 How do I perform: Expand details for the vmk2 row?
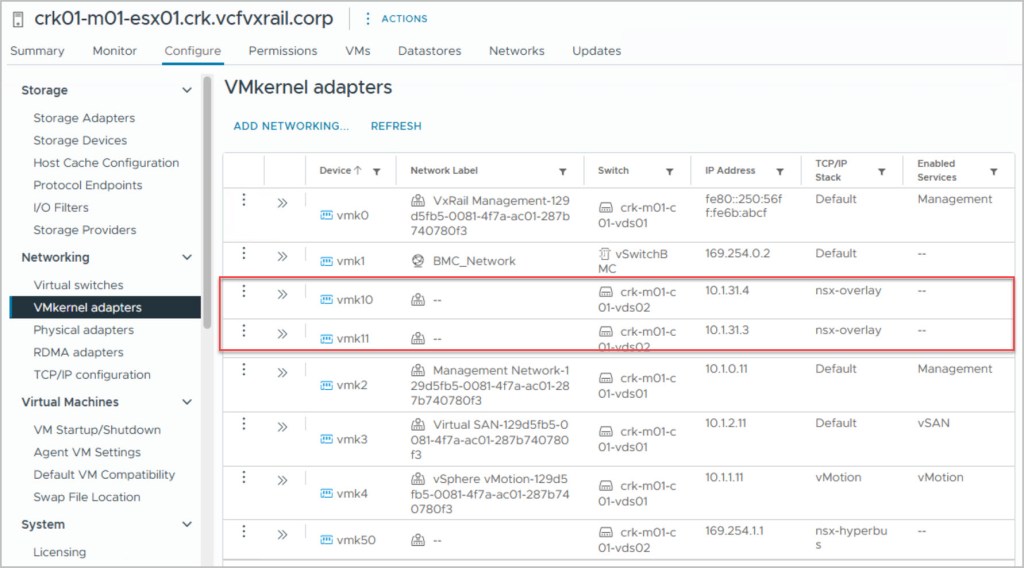click(282, 373)
